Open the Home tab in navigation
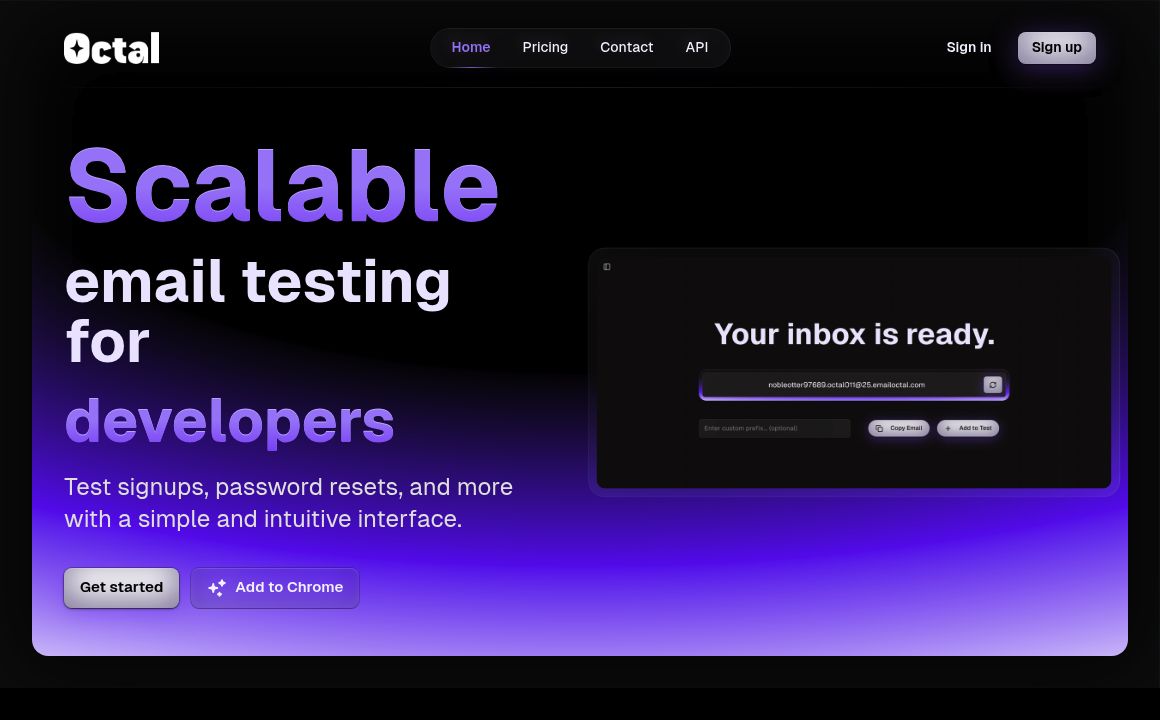The image size is (1160, 720). 470,47
